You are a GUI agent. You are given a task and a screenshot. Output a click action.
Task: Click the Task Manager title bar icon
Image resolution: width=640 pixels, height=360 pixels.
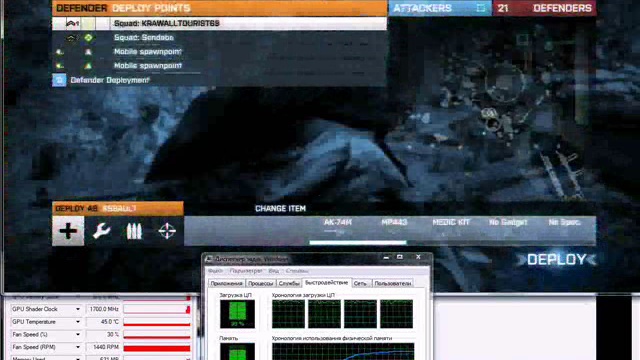[x=209, y=259]
